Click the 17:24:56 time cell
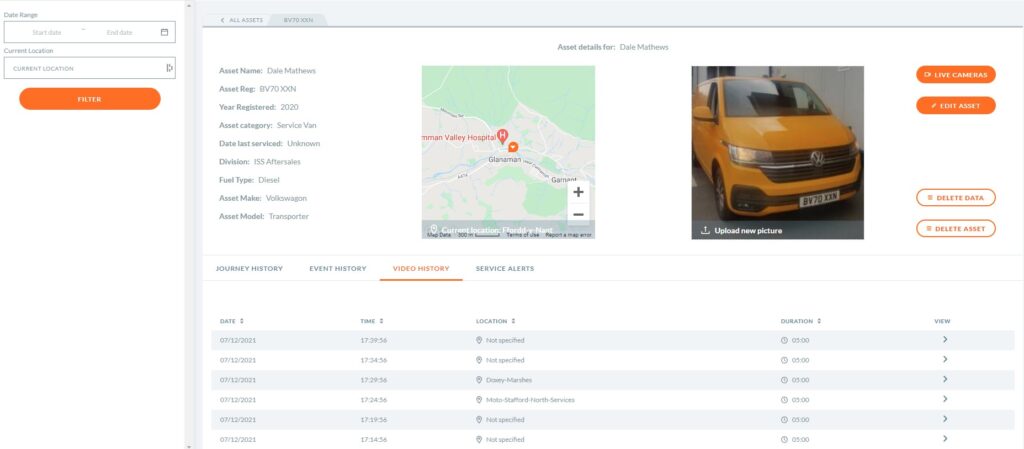 pos(374,399)
